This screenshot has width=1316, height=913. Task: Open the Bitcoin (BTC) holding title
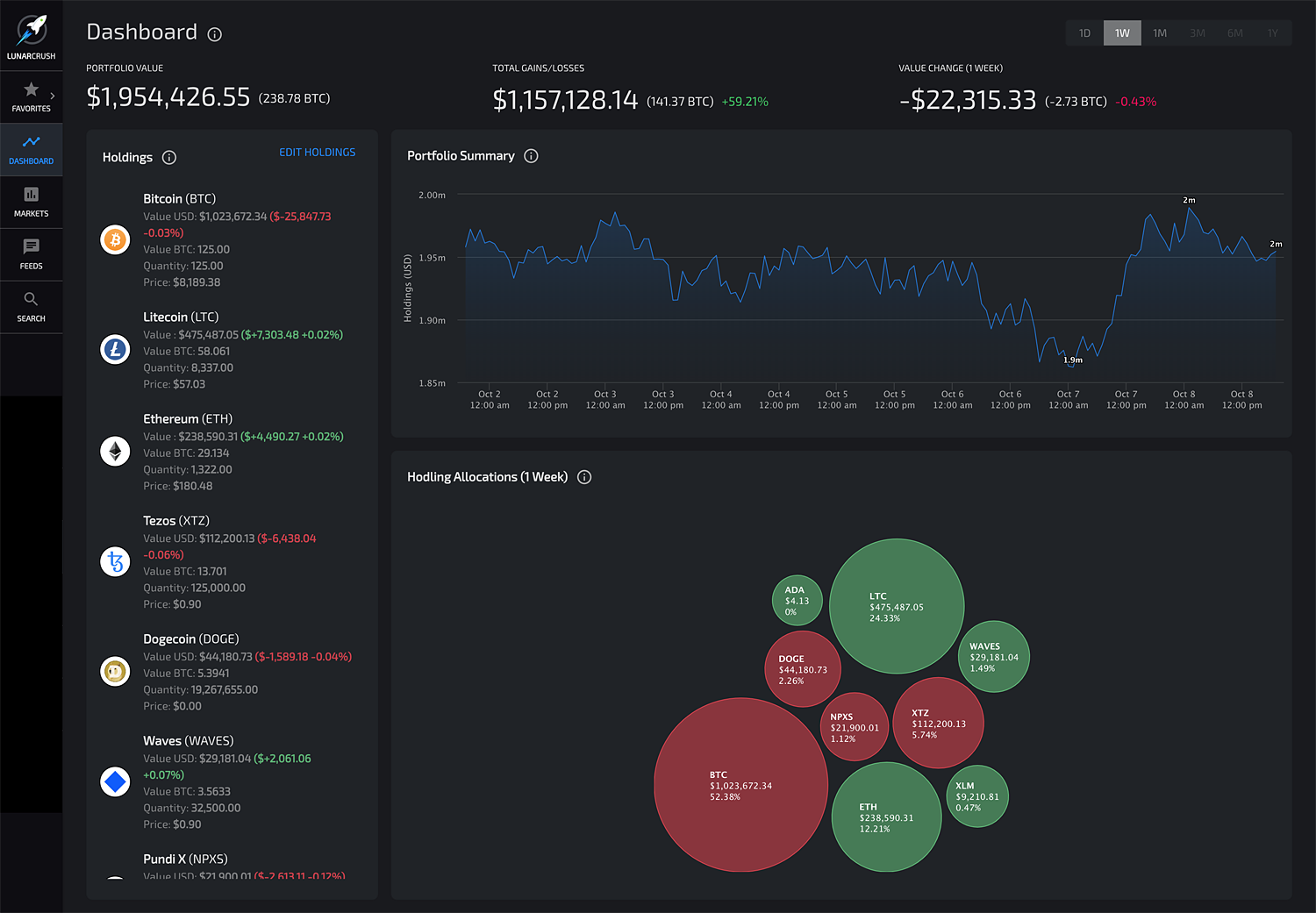tap(179, 199)
